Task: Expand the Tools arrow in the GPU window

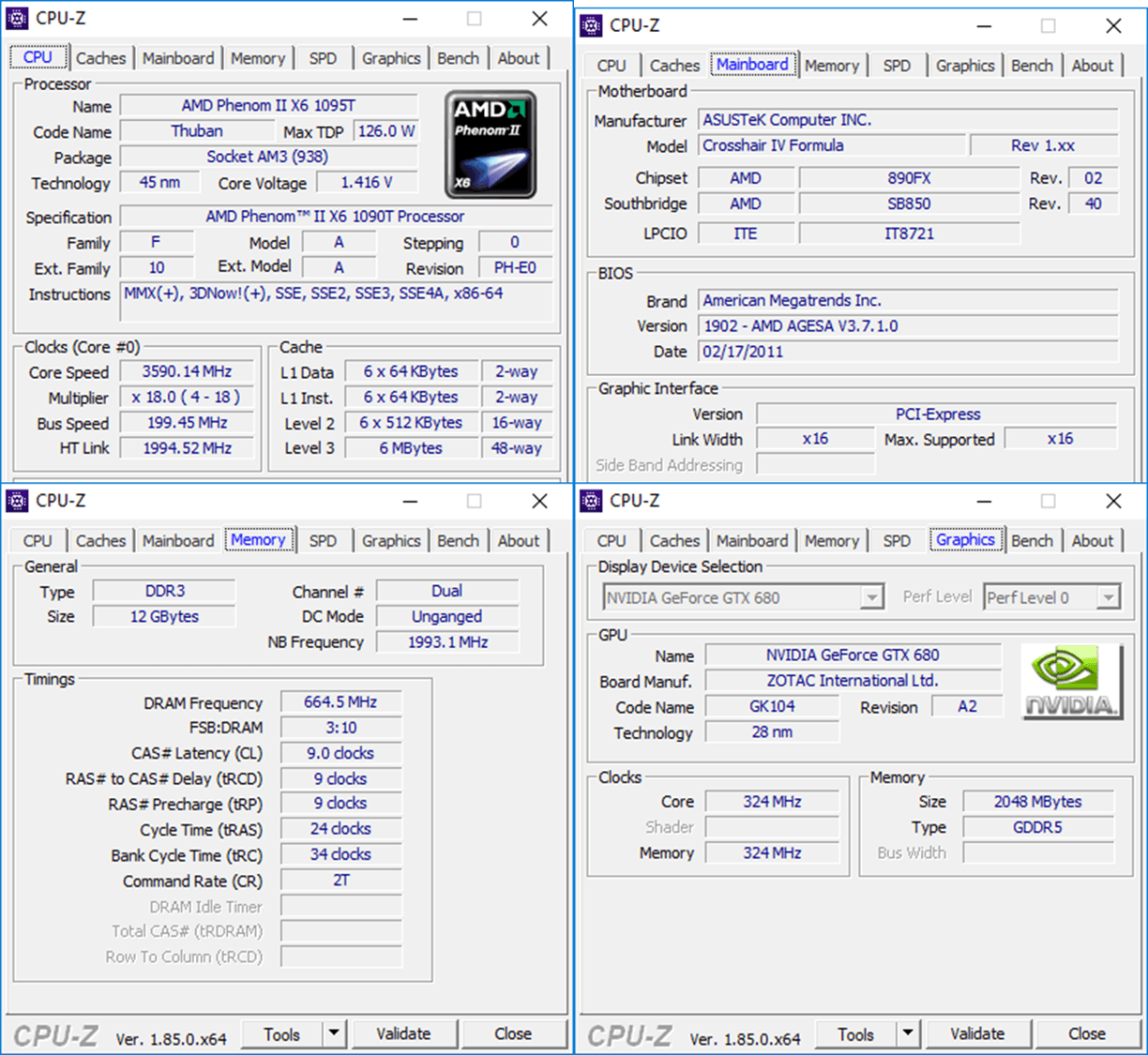Action: [908, 1033]
